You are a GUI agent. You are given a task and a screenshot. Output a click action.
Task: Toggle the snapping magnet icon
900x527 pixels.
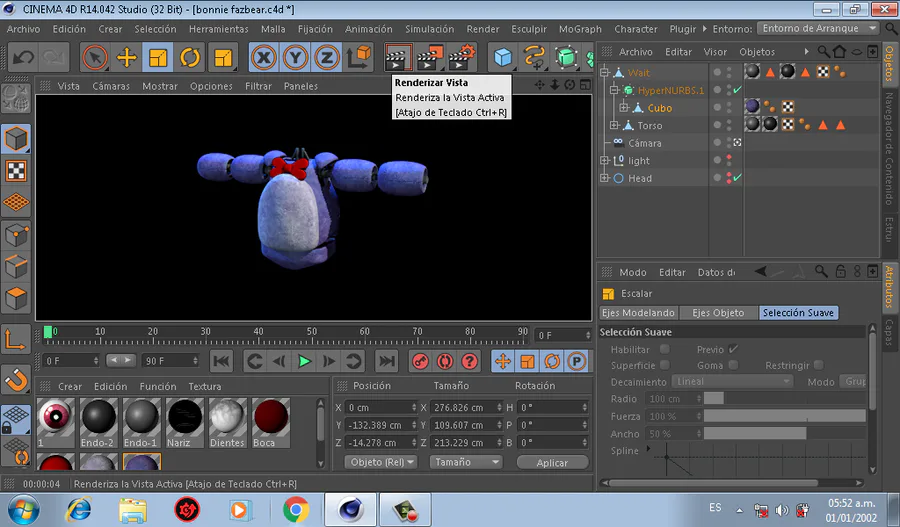coord(16,379)
